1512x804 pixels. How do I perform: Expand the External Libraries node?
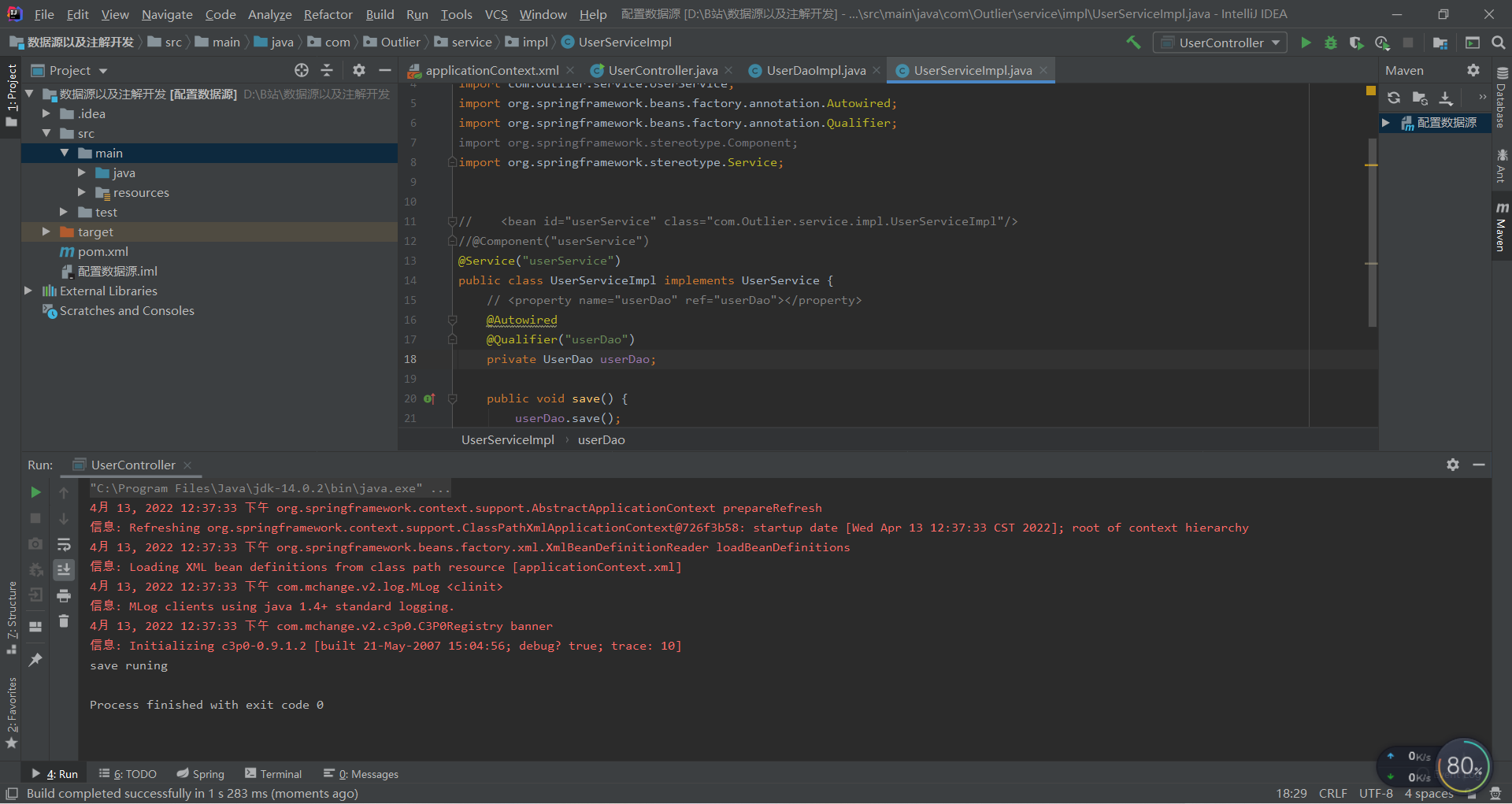tap(28, 291)
